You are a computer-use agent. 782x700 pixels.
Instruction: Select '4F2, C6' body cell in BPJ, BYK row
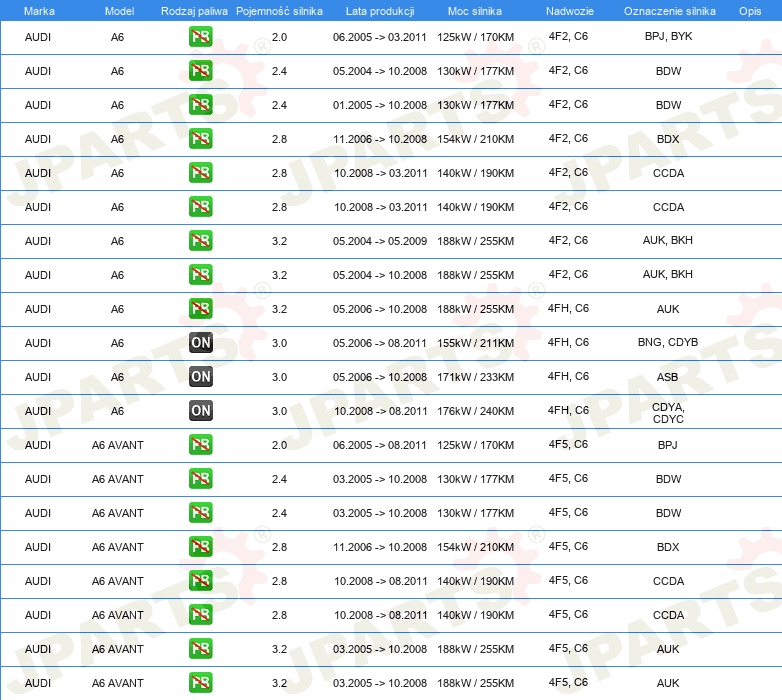[568, 36]
